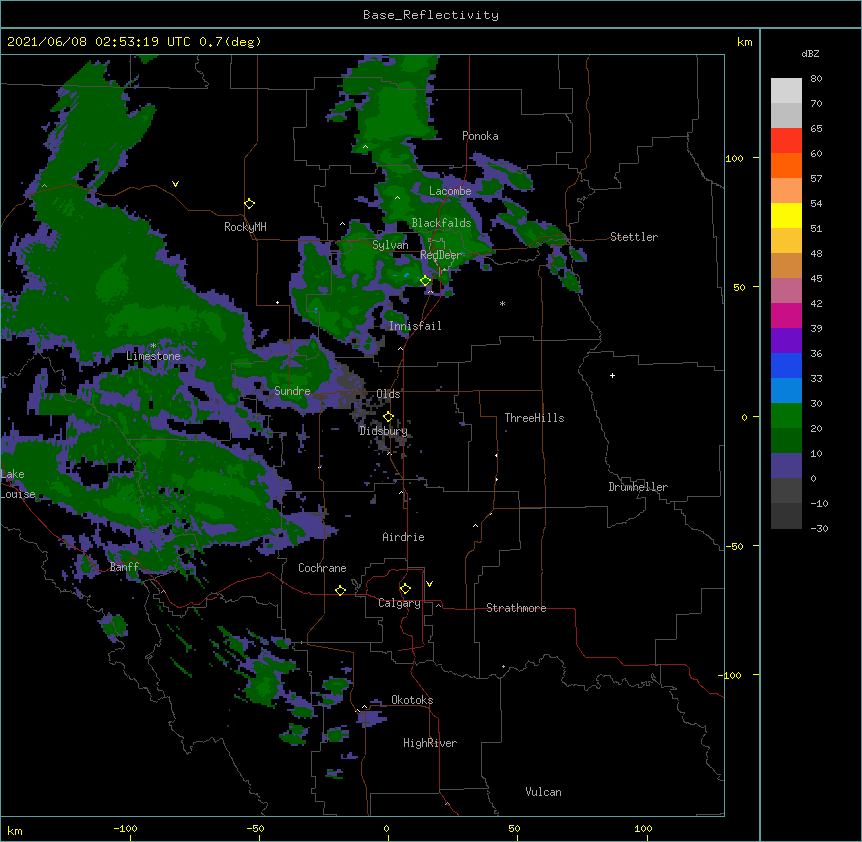Click the Banff label
The image size is (862, 842).
tap(124, 567)
